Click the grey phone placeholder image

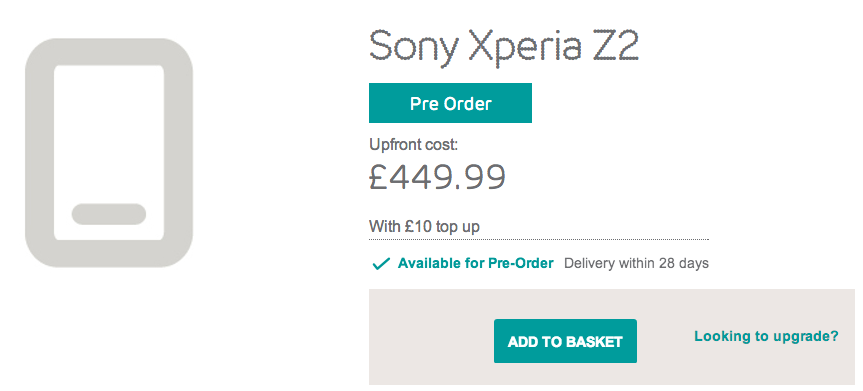(x=109, y=153)
